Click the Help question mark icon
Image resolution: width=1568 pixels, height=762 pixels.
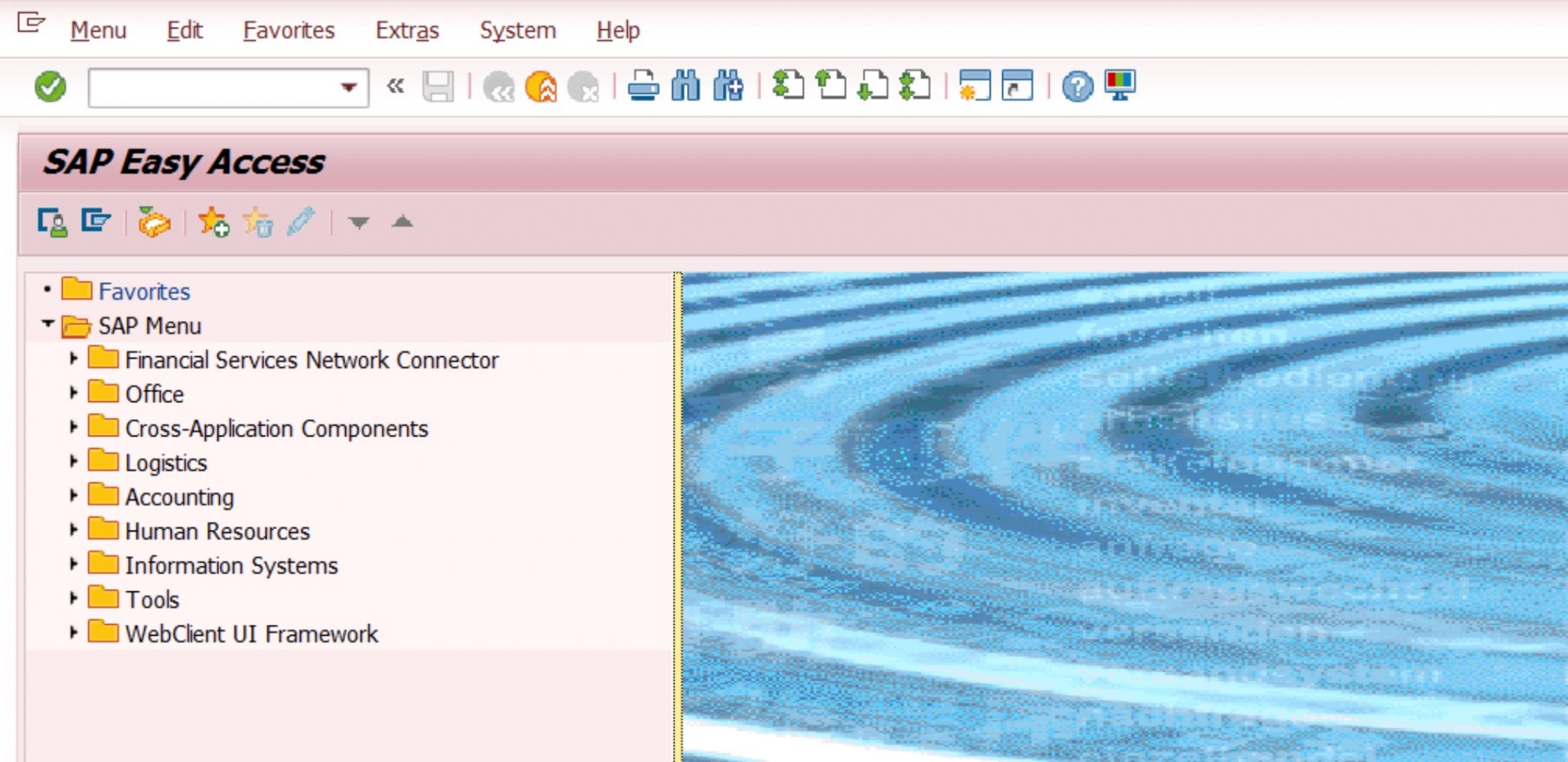pyautogui.click(x=1077, y=87)
